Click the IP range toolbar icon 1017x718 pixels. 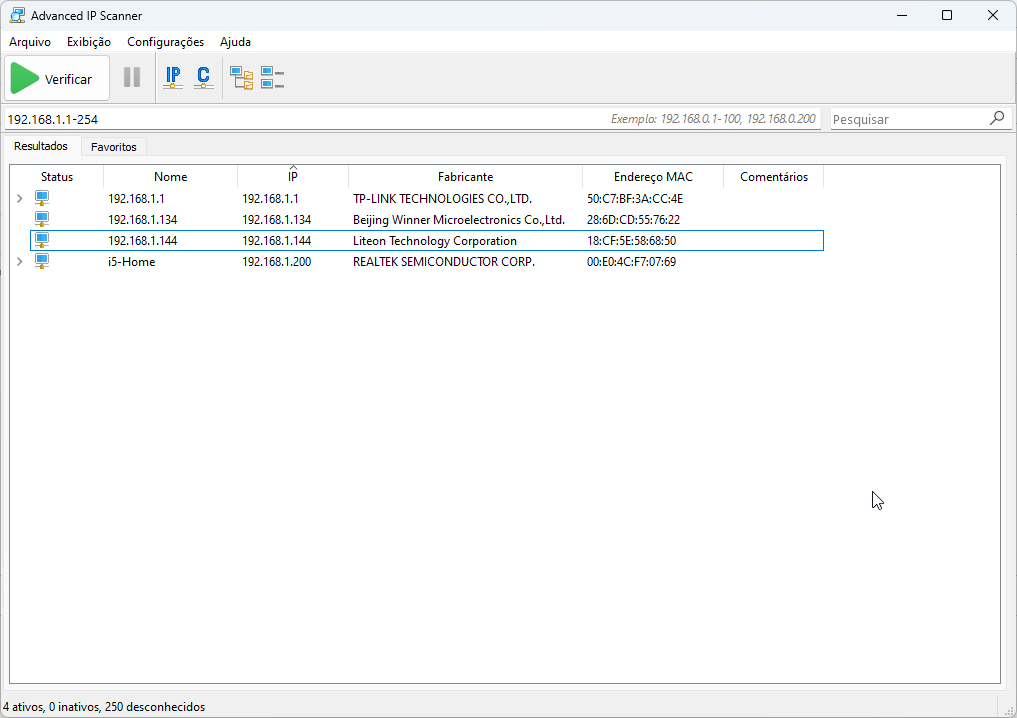pyautogui.click(x=173, y=78)
